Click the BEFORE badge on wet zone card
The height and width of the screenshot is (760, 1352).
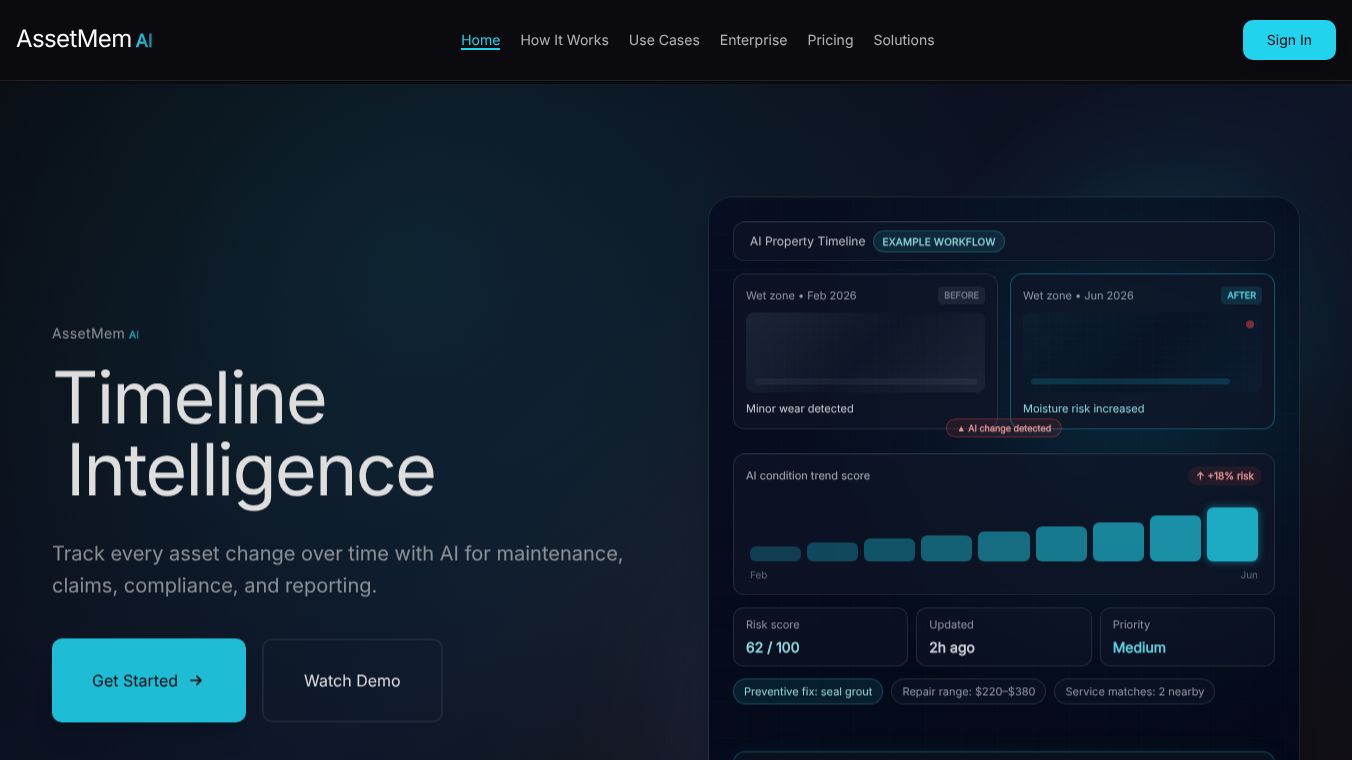(x=961, y=295)
